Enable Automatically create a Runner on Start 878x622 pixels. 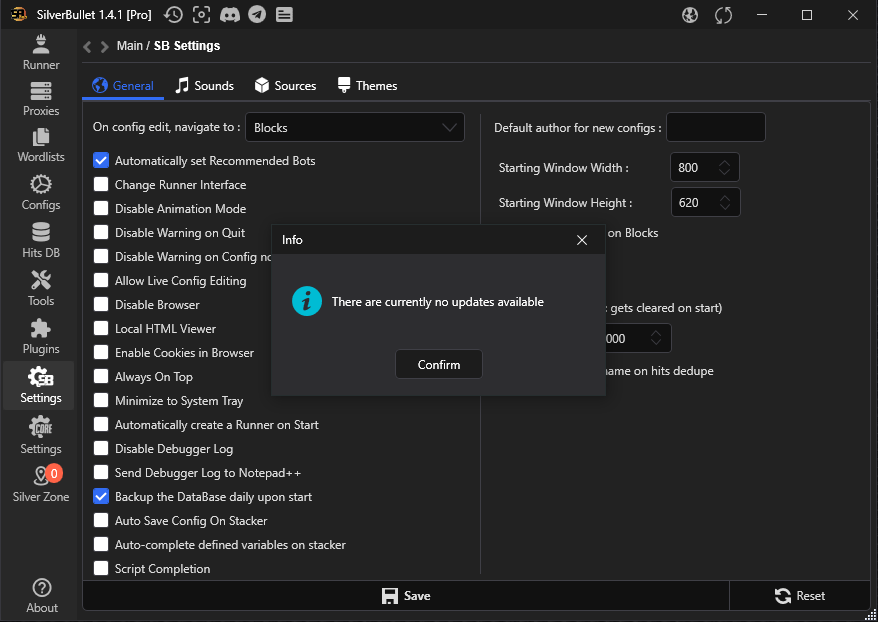(x=101, y=424)
